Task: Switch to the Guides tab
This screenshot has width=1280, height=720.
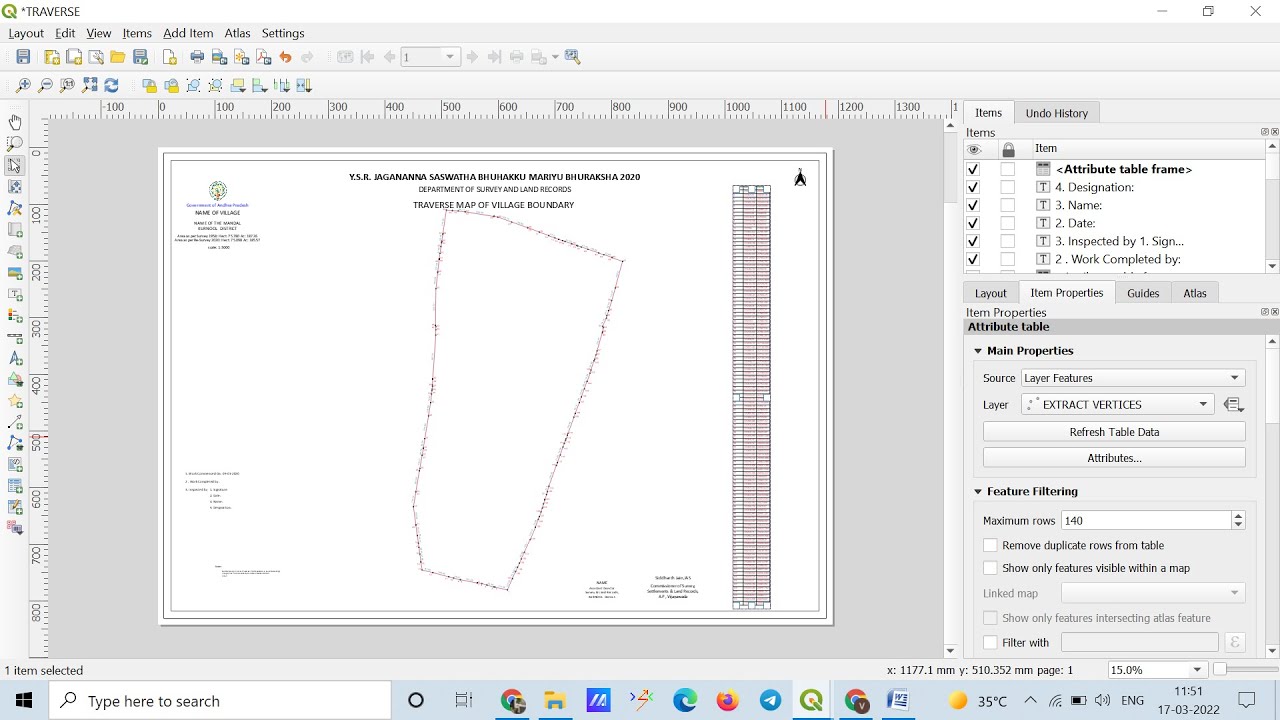Action: point(1143,293)
